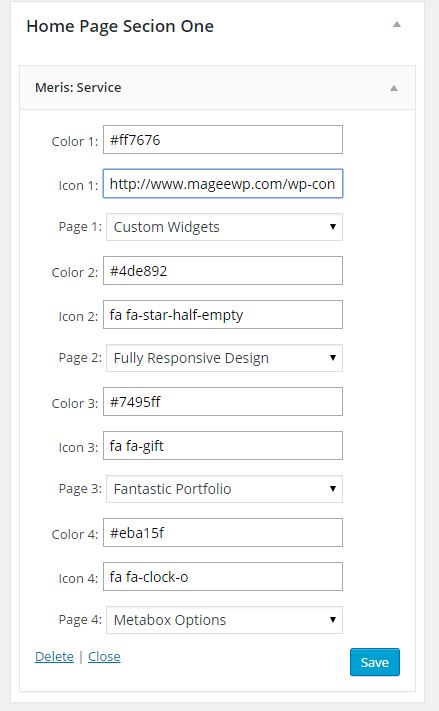Click the Close link
This screenshot has height=711, width=439.
[104, 657]
